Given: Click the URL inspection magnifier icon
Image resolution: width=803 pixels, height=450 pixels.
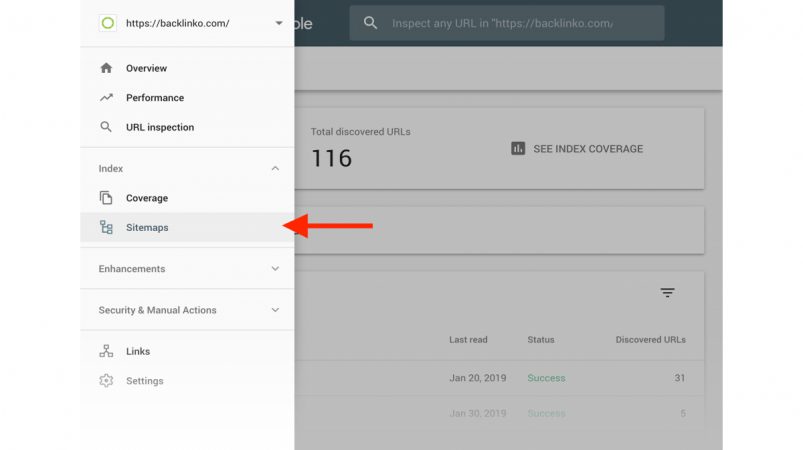Looking at the screenshot, I should 106,127.
